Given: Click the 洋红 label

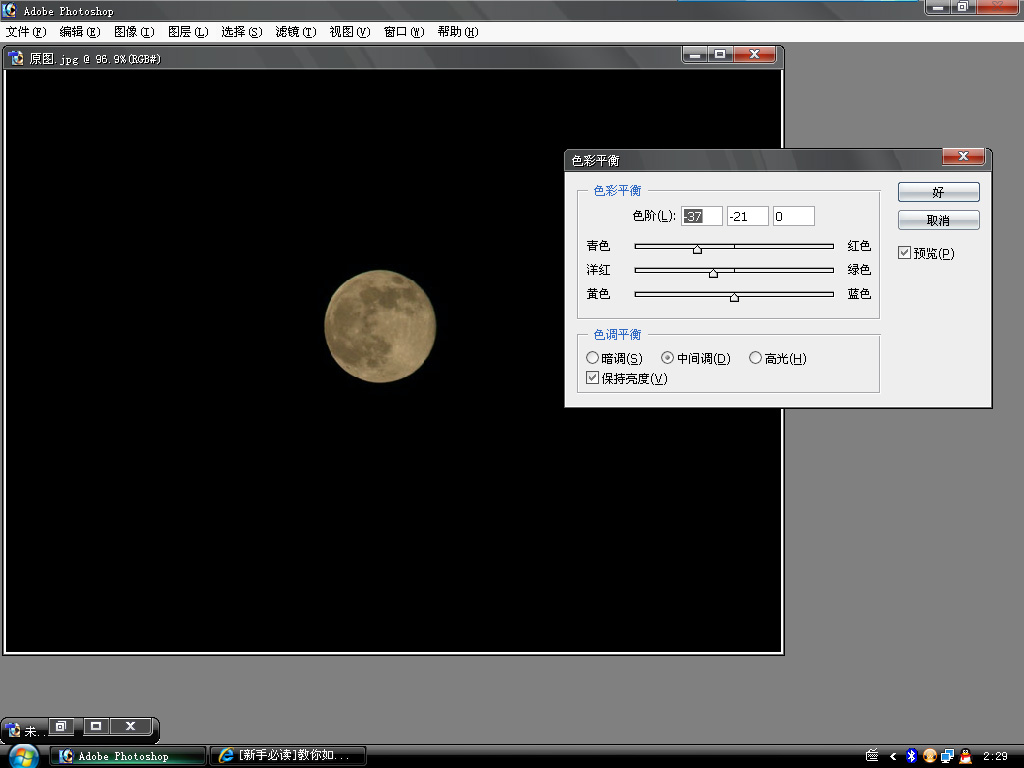Looking at the screenshot, I should 598,270.
